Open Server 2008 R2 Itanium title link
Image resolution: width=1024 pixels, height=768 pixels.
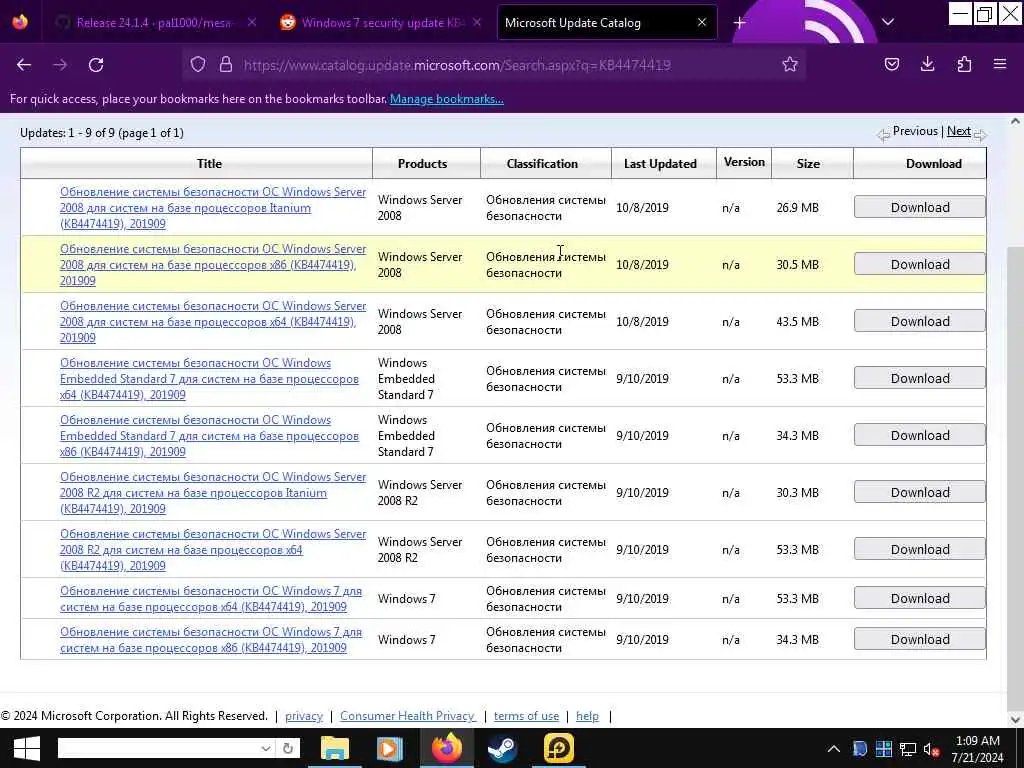[x=213, y=492]
